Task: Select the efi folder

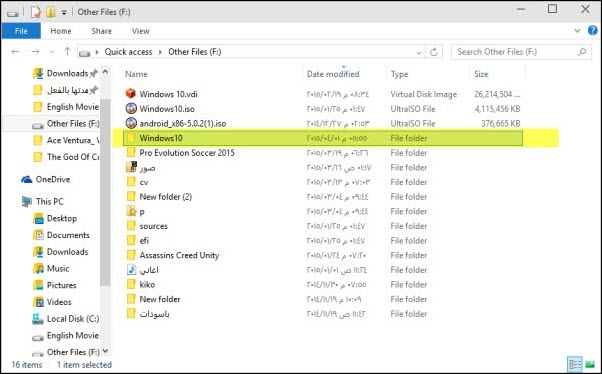Action: pyautogui.click(x=144, y=241)
